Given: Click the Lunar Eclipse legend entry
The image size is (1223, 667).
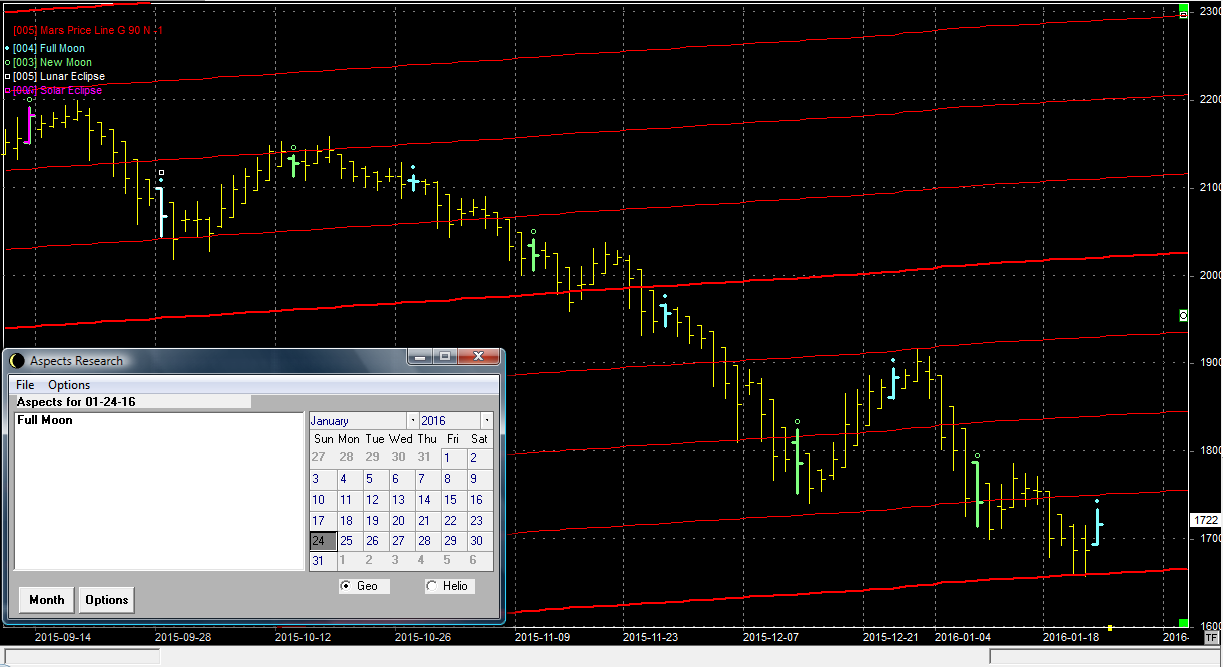Looking at the screenshot, I should [x=58, y=76].
